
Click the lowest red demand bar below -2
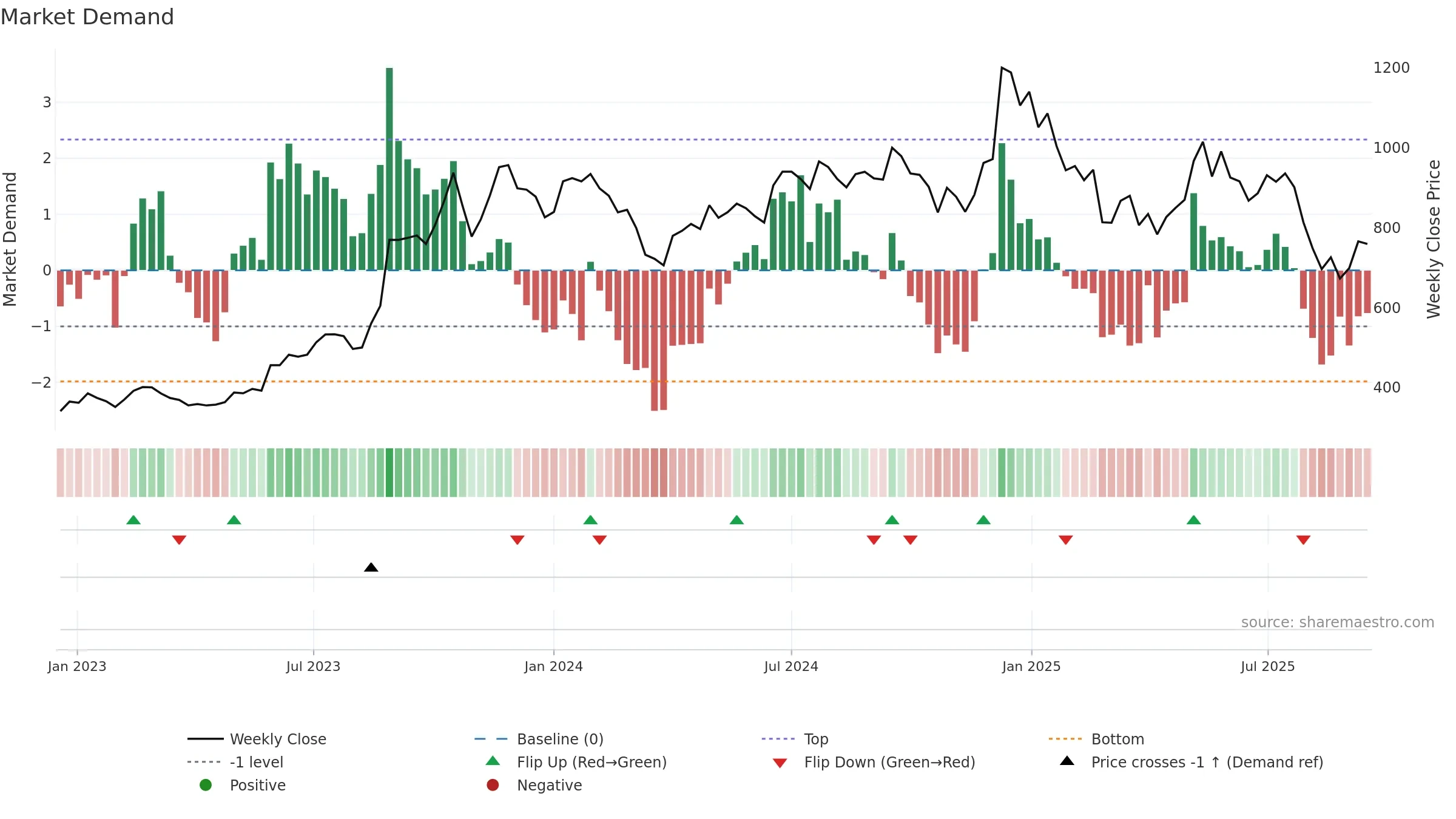pyautogui.click(x=655, y=340)
